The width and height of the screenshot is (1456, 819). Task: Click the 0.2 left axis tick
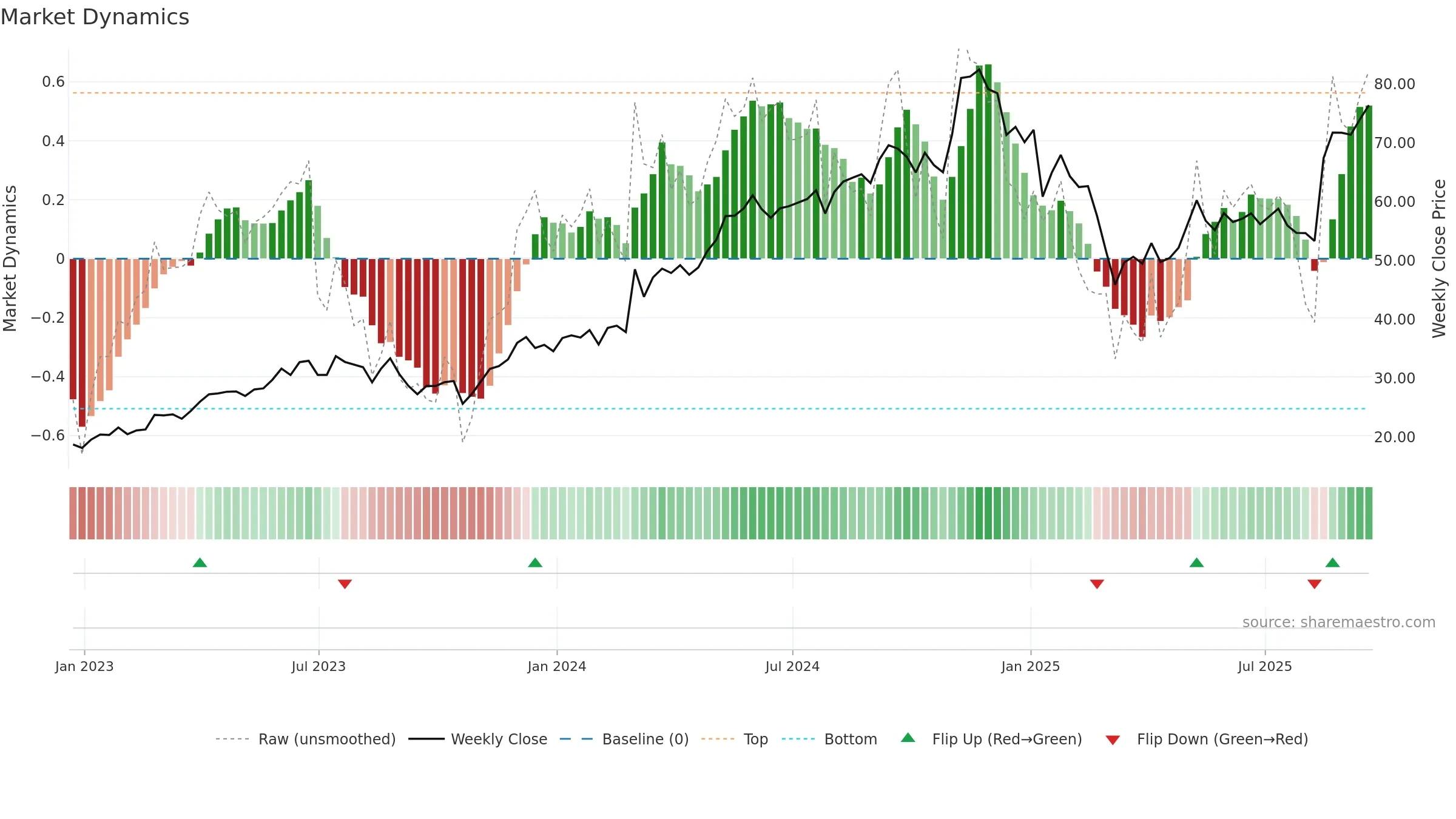53,200
